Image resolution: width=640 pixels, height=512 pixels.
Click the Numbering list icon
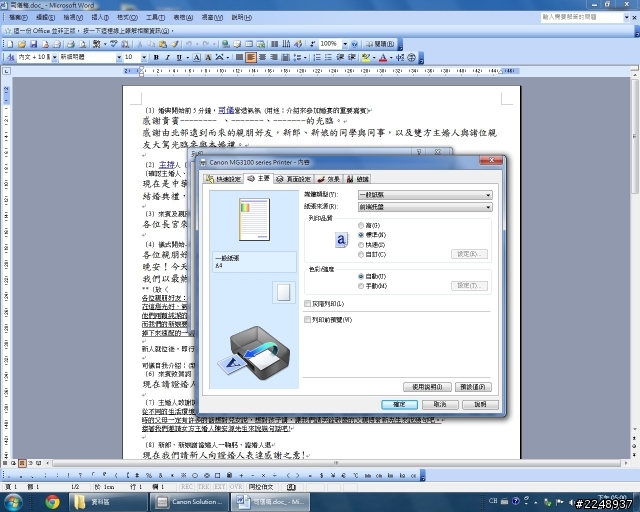[317, 58]
